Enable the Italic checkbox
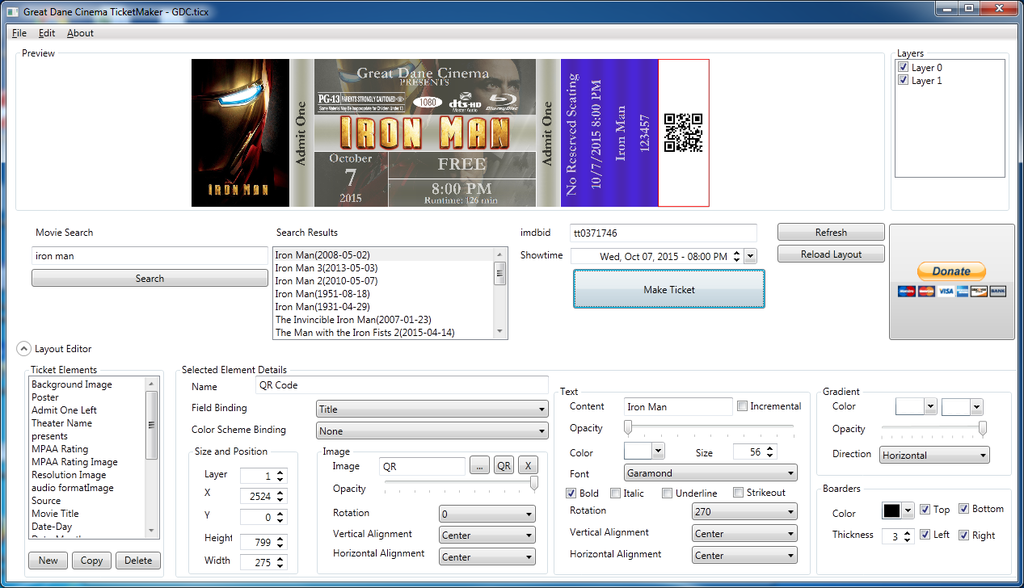The width and height of the screenshot is (1024, 588). click(x=615, y=493)
